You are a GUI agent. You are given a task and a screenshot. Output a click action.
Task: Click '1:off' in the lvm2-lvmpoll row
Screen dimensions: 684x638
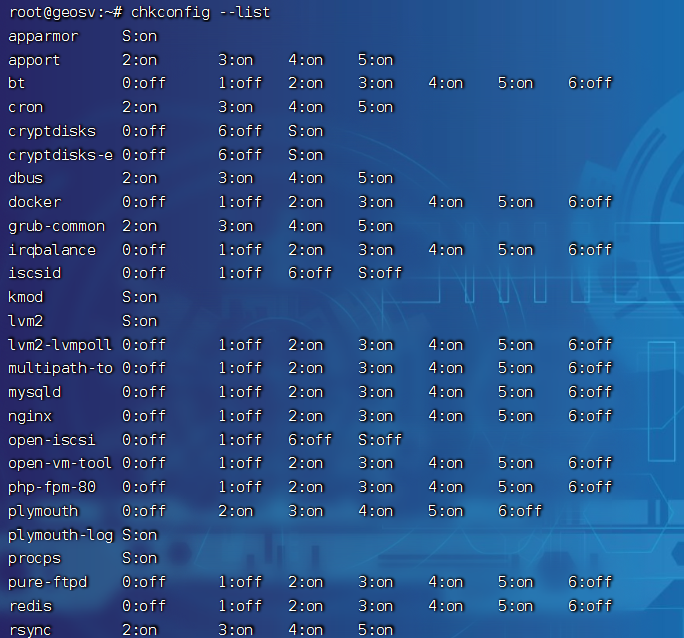pyautogui.click(x=240, y=345)
